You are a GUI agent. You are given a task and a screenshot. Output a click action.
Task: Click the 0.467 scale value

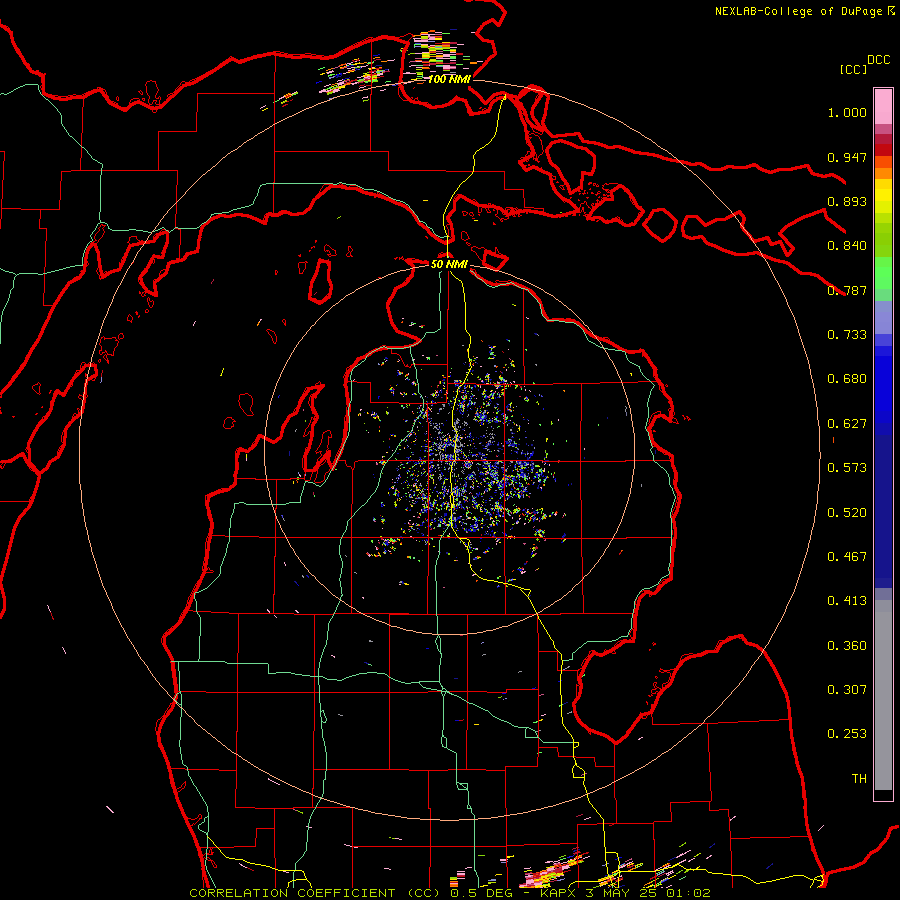click(847, 557)
